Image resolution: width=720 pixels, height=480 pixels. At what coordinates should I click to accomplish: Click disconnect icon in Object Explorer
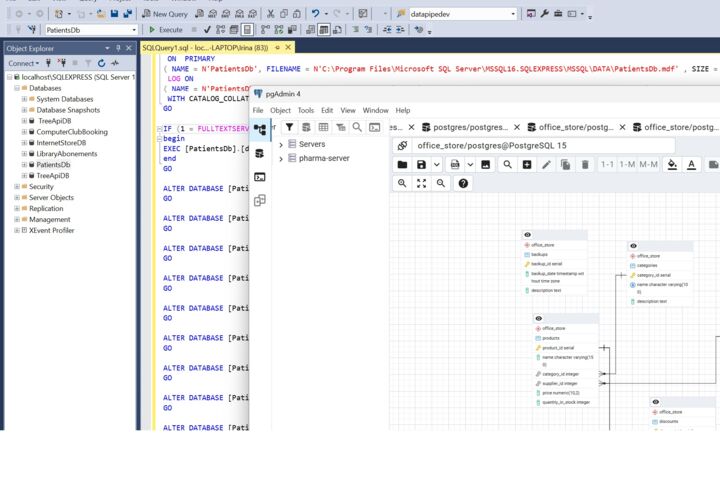[x=62, y=63]
